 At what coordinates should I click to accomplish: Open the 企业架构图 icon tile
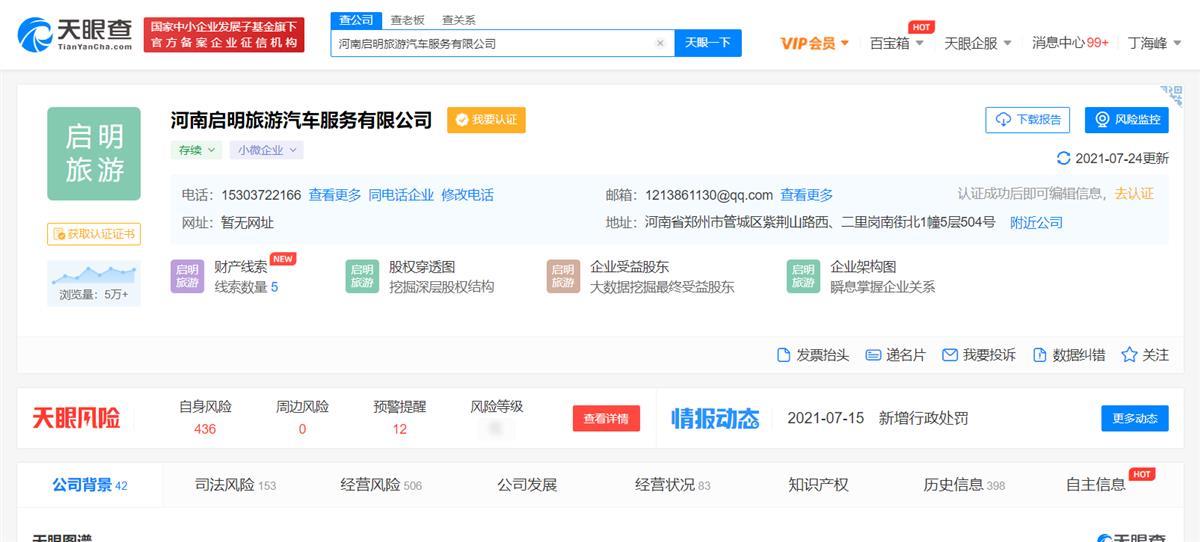(x=803, y=276)
